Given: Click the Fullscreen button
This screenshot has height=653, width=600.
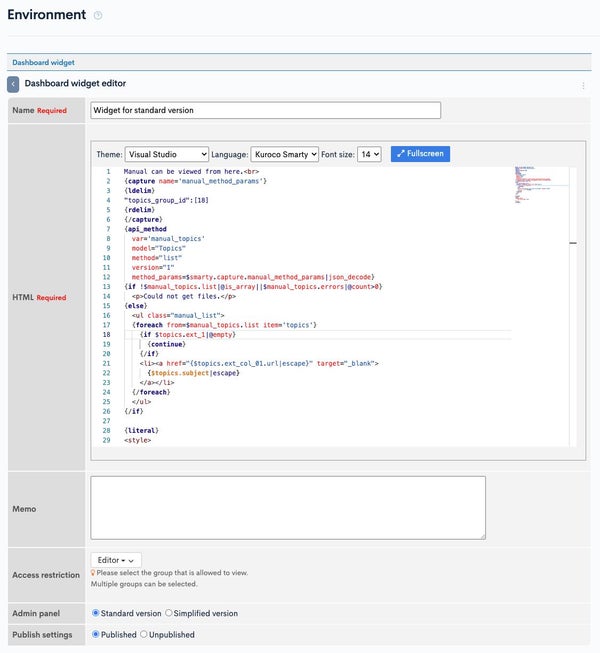Looking at the screenshot, I should [420, 154].
